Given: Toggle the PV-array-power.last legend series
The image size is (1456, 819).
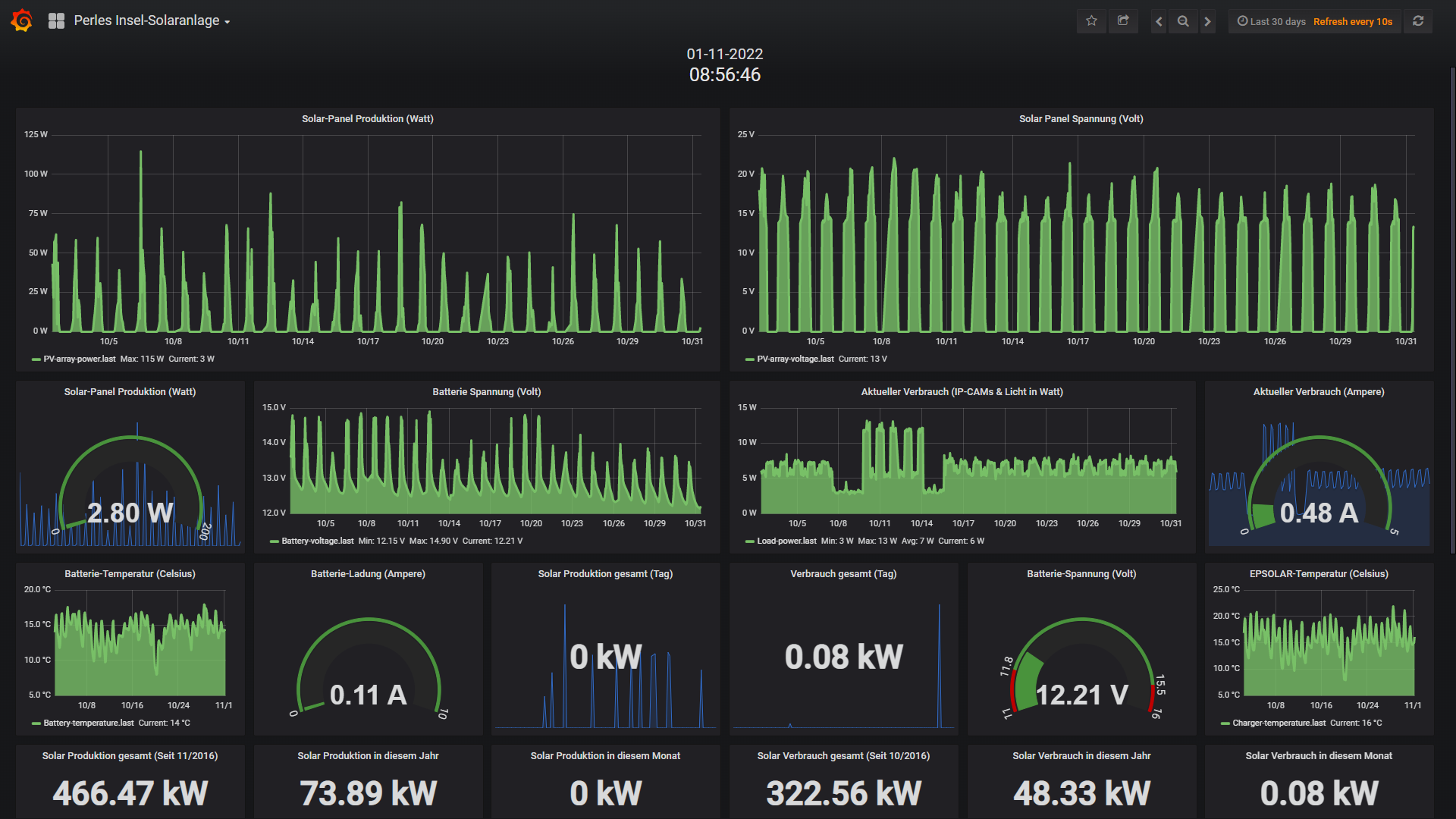Looking at the screenshot, I should [80, 359].
